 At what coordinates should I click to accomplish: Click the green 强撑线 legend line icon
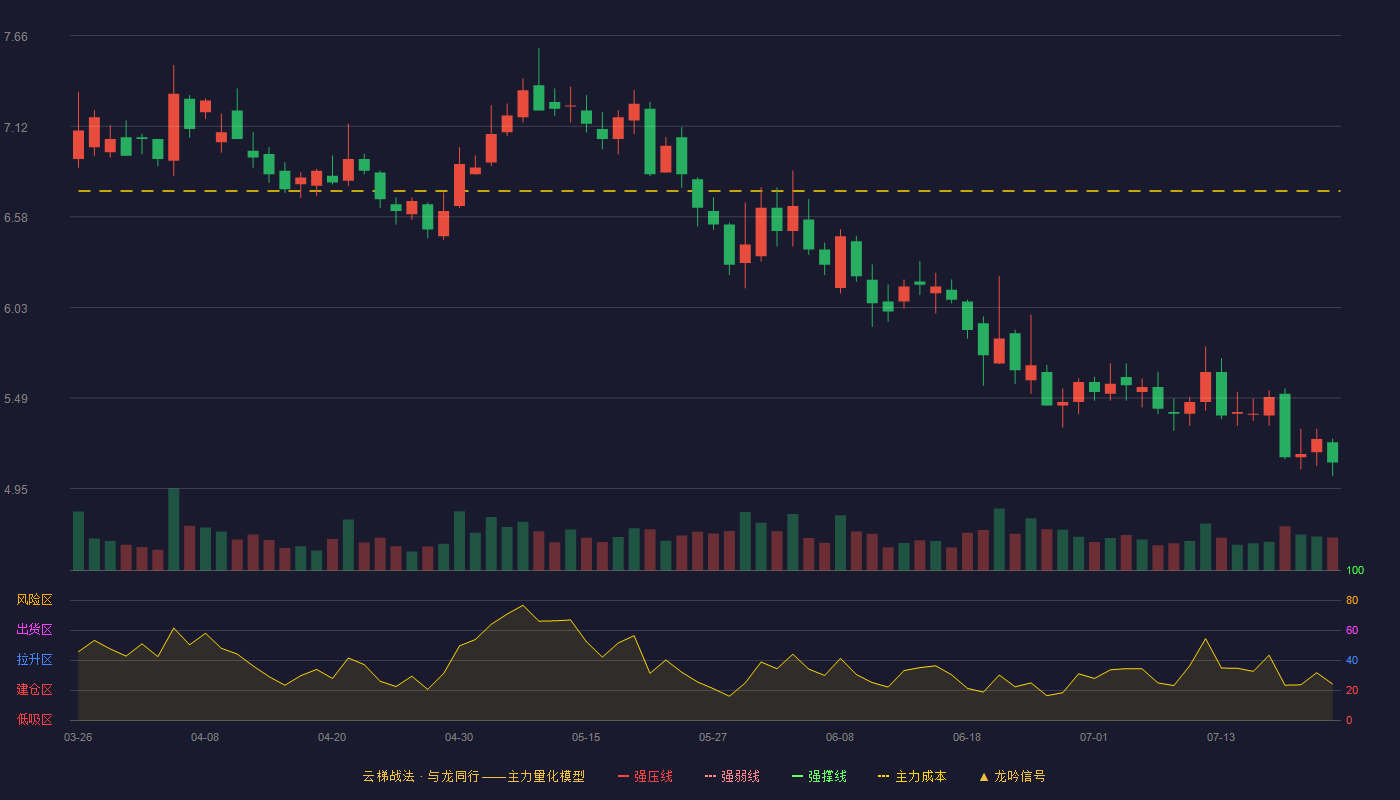pyautogui.click(x=797, y=776)
